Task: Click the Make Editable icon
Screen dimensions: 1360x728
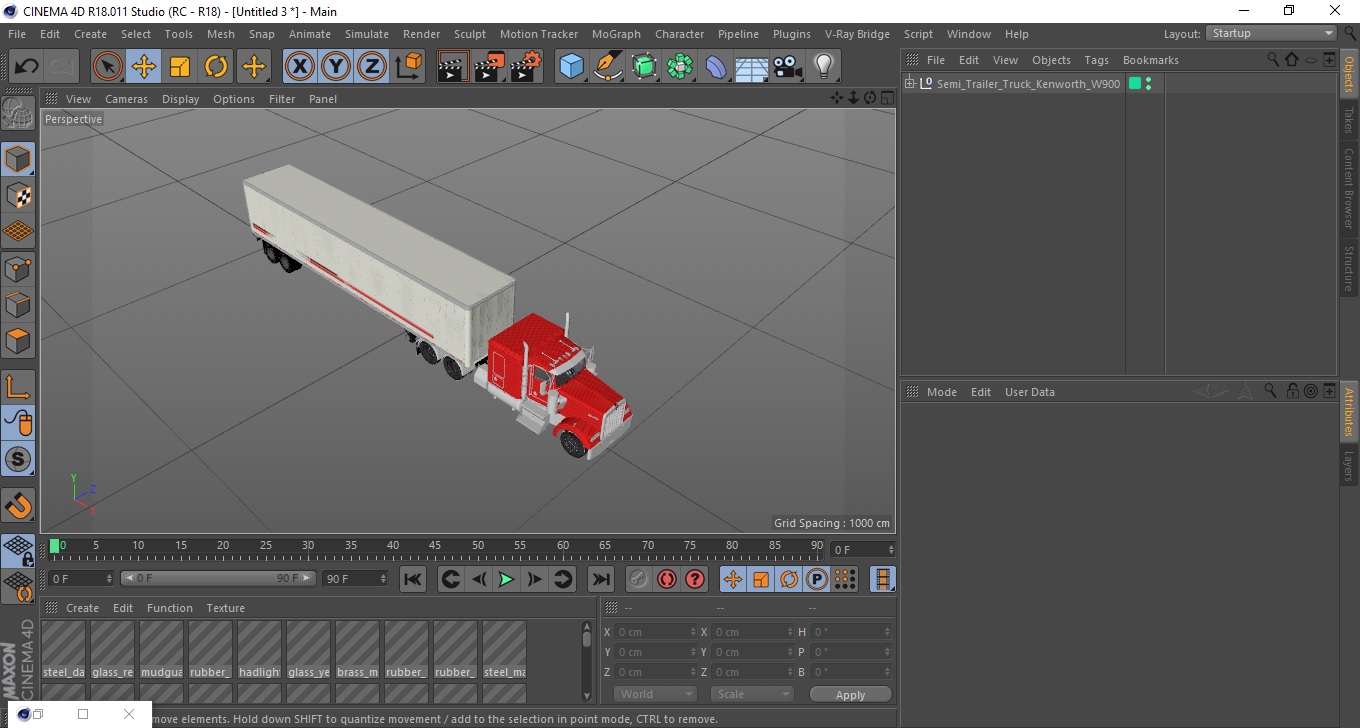Action: (x=18, y=114)
